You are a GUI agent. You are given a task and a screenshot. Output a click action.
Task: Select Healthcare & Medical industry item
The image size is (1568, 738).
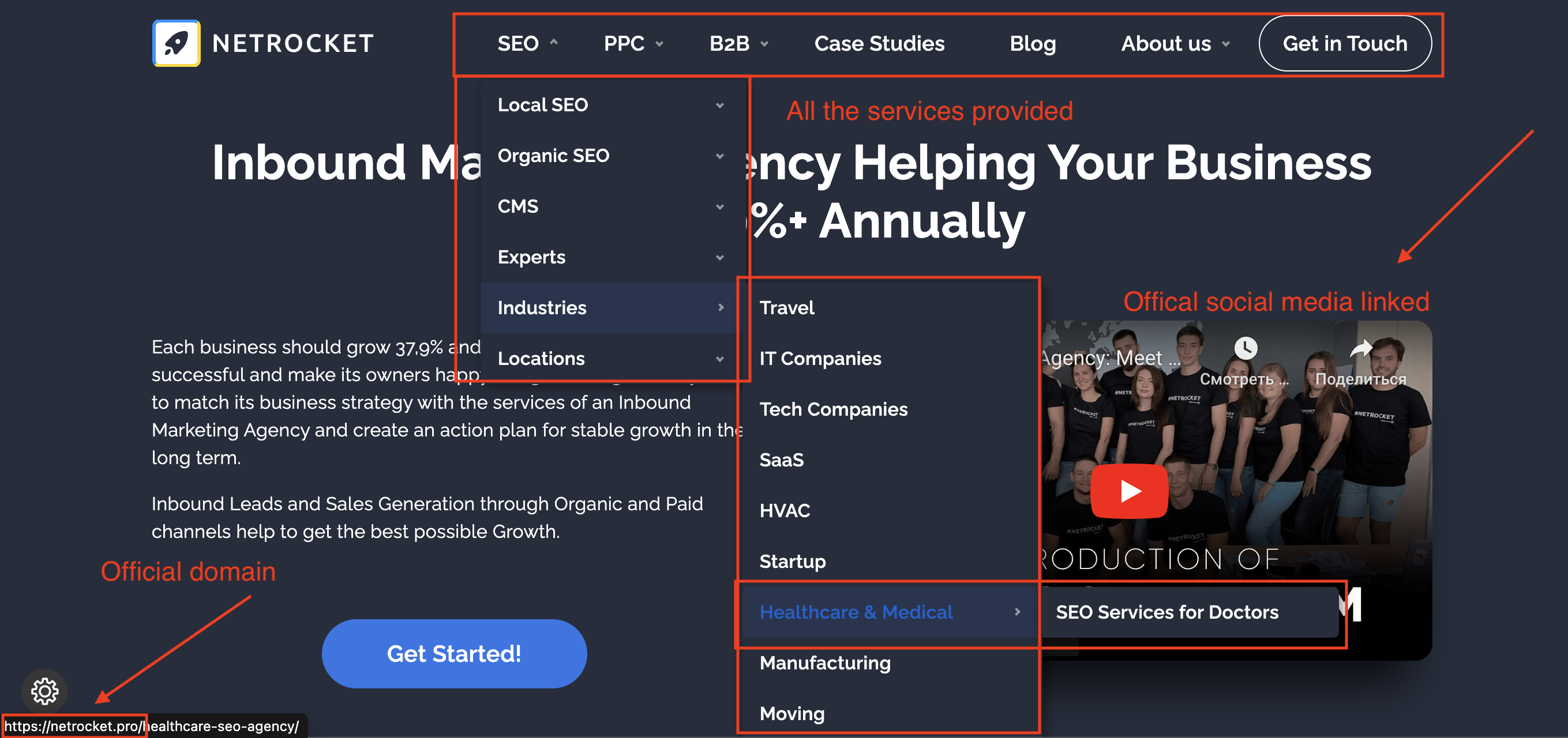856,612
